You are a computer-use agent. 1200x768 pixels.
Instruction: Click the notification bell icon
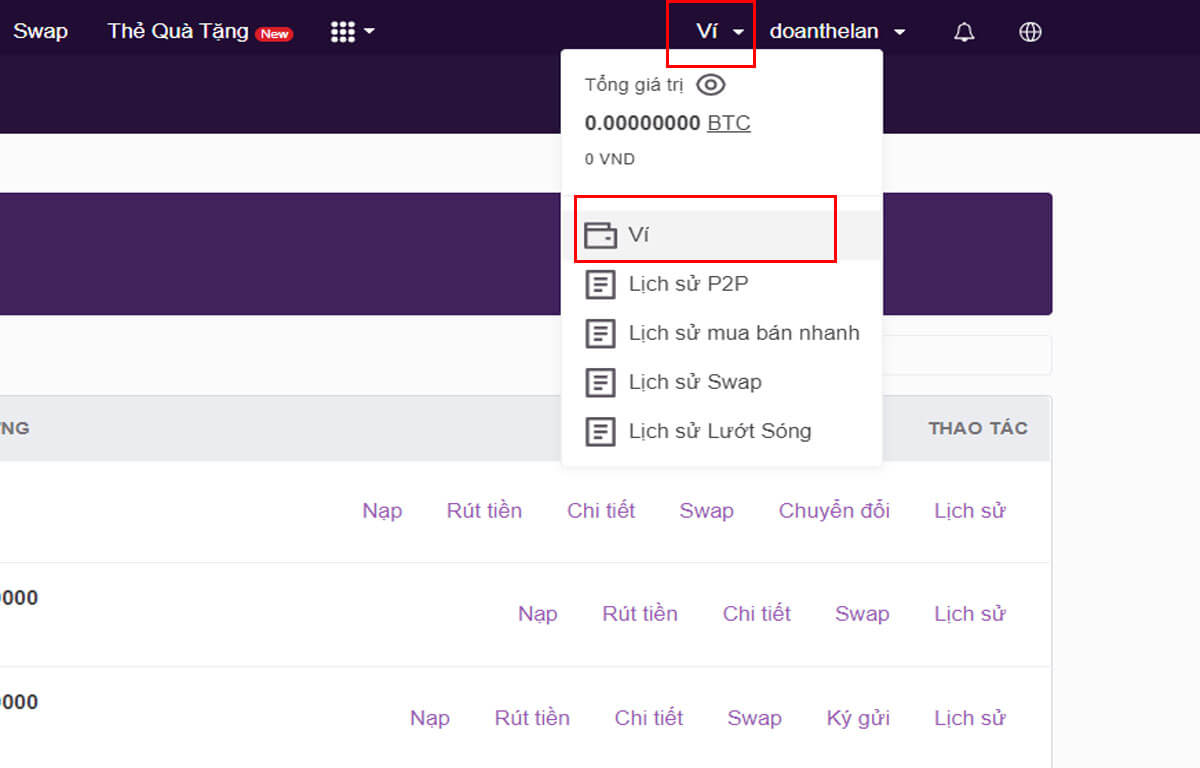pyautogui.click(x=964, y=32)
